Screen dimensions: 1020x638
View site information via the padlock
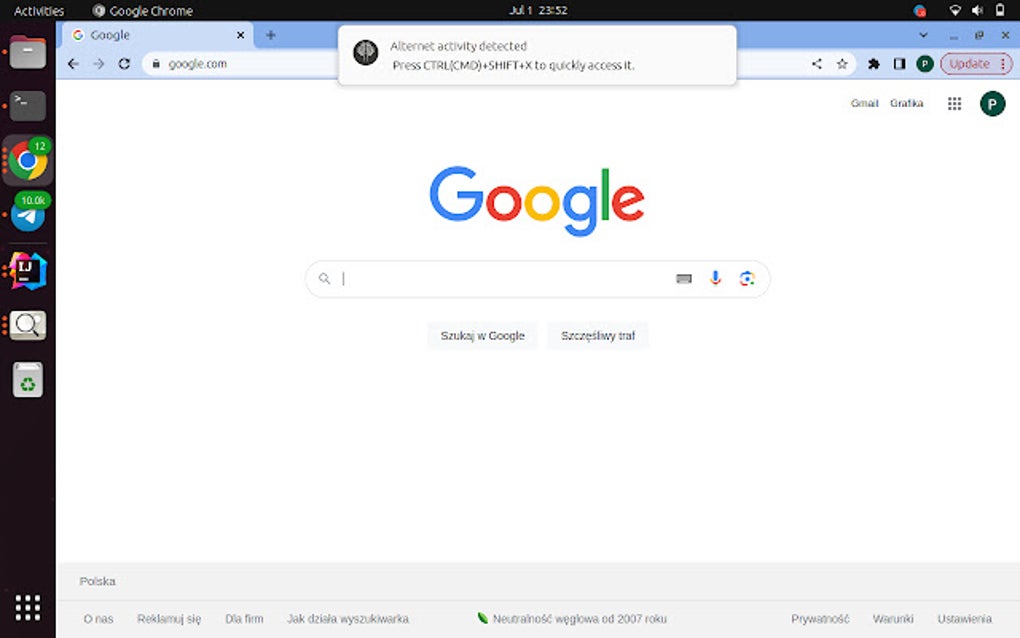click(x=156, y=63)
